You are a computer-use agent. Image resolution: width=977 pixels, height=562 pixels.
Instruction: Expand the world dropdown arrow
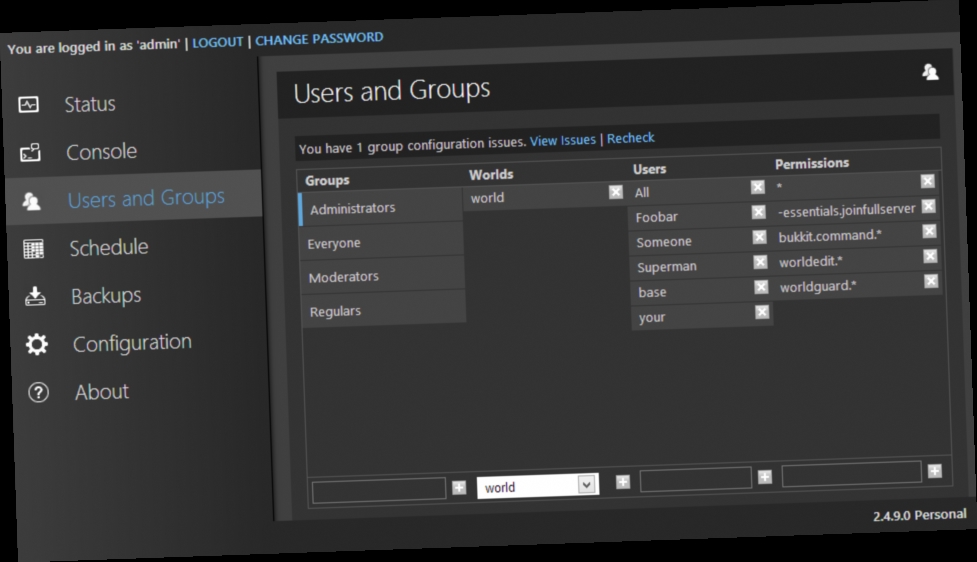click(x=586, y=484)
